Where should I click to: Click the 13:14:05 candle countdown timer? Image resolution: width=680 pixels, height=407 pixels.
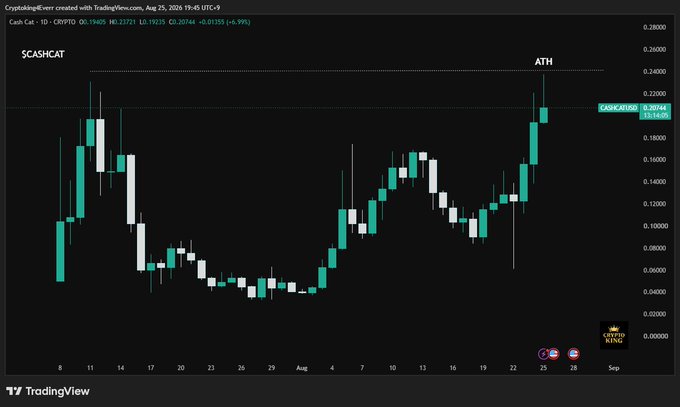click(655, 115)
